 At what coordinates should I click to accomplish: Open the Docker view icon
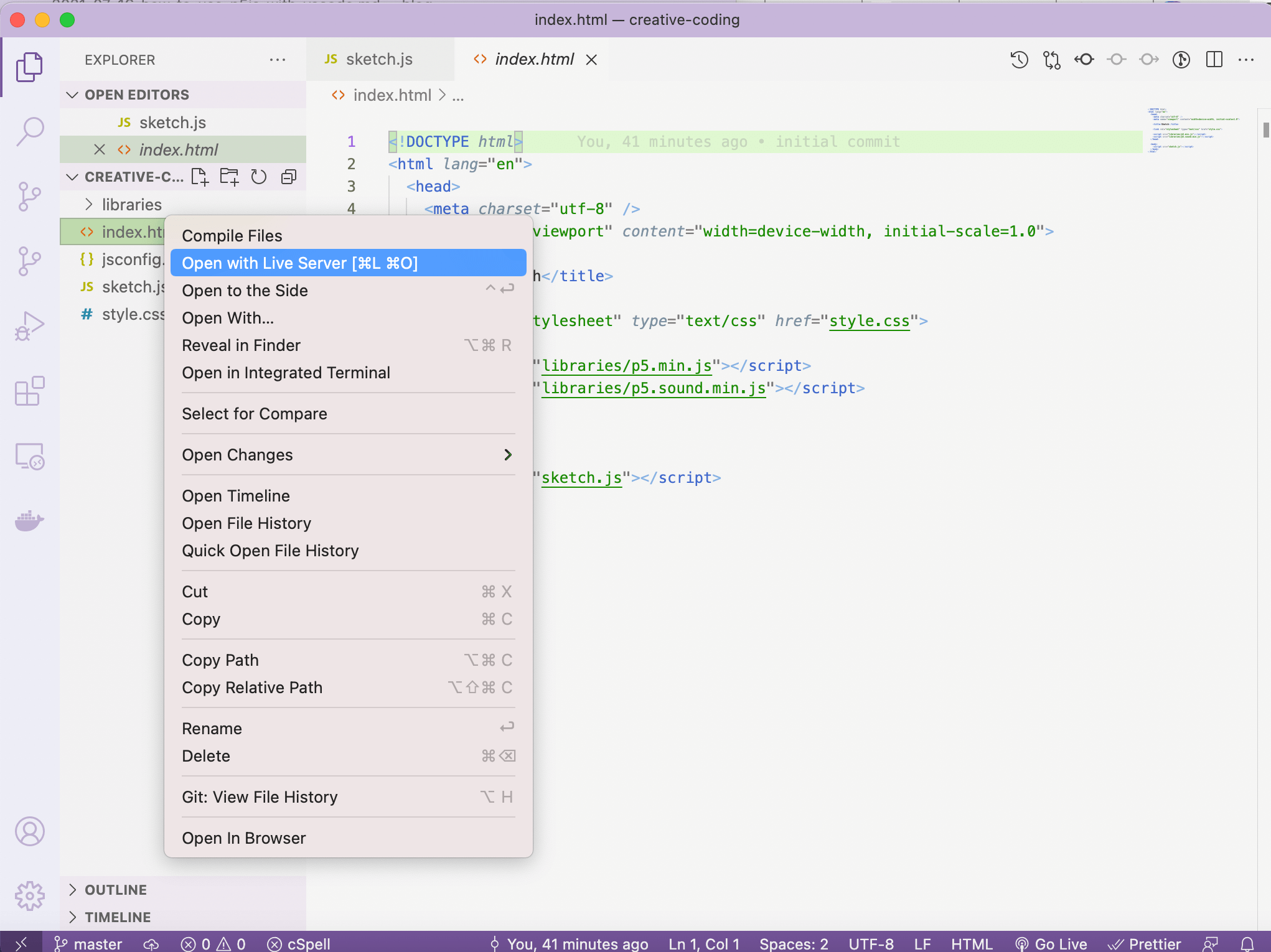[29, 520]
